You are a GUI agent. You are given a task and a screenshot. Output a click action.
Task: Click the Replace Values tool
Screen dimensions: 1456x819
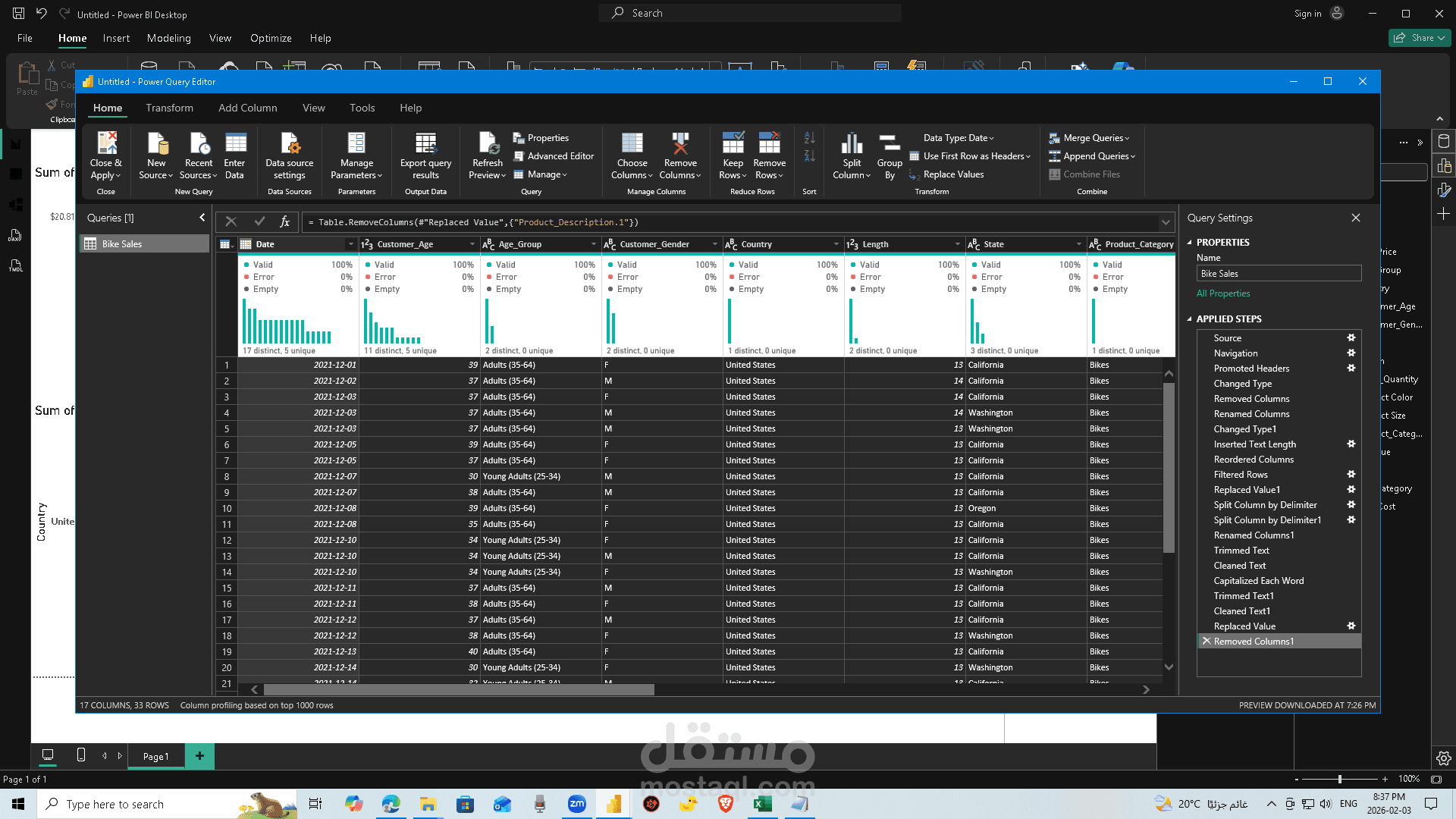946,174
